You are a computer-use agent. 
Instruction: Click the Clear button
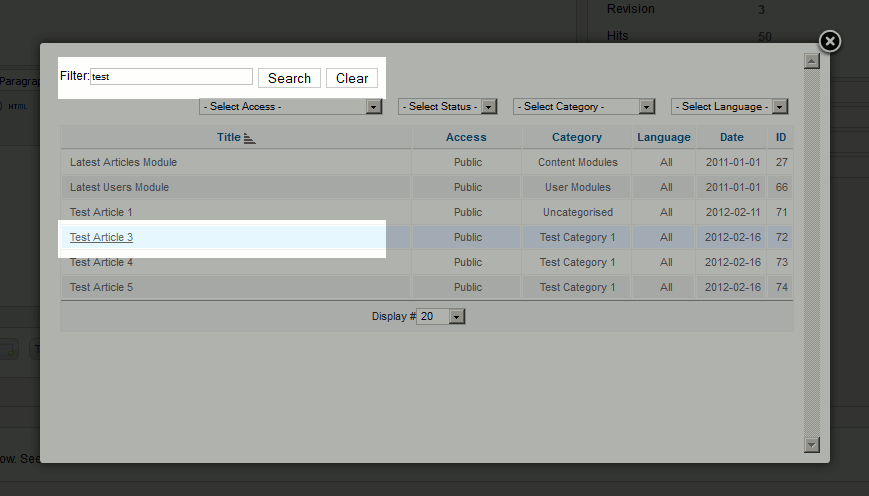click(352, 78)
